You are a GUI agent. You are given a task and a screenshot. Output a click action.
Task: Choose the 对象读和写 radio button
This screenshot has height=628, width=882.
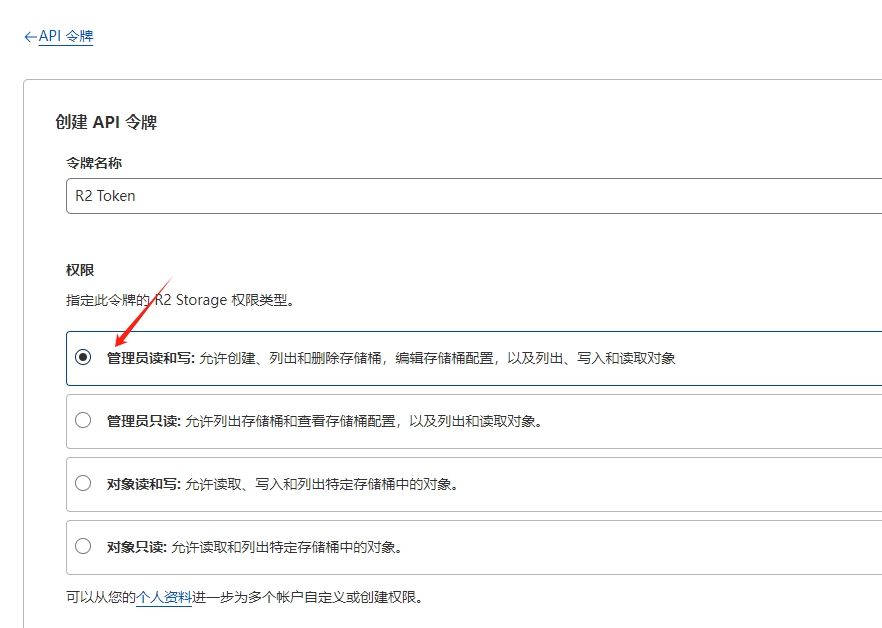coord(83,484)
